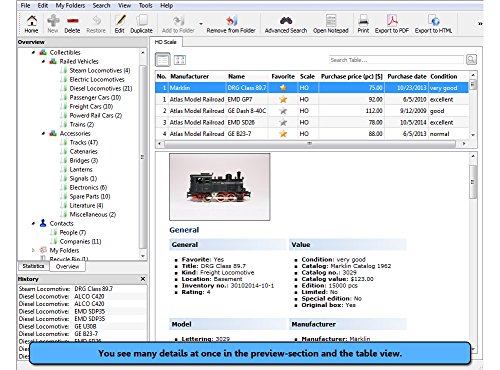Image resolution: width=500 pixels, height=370 pixels.
Task: Open the Edit menu
Action: click(x=43, y=6)
